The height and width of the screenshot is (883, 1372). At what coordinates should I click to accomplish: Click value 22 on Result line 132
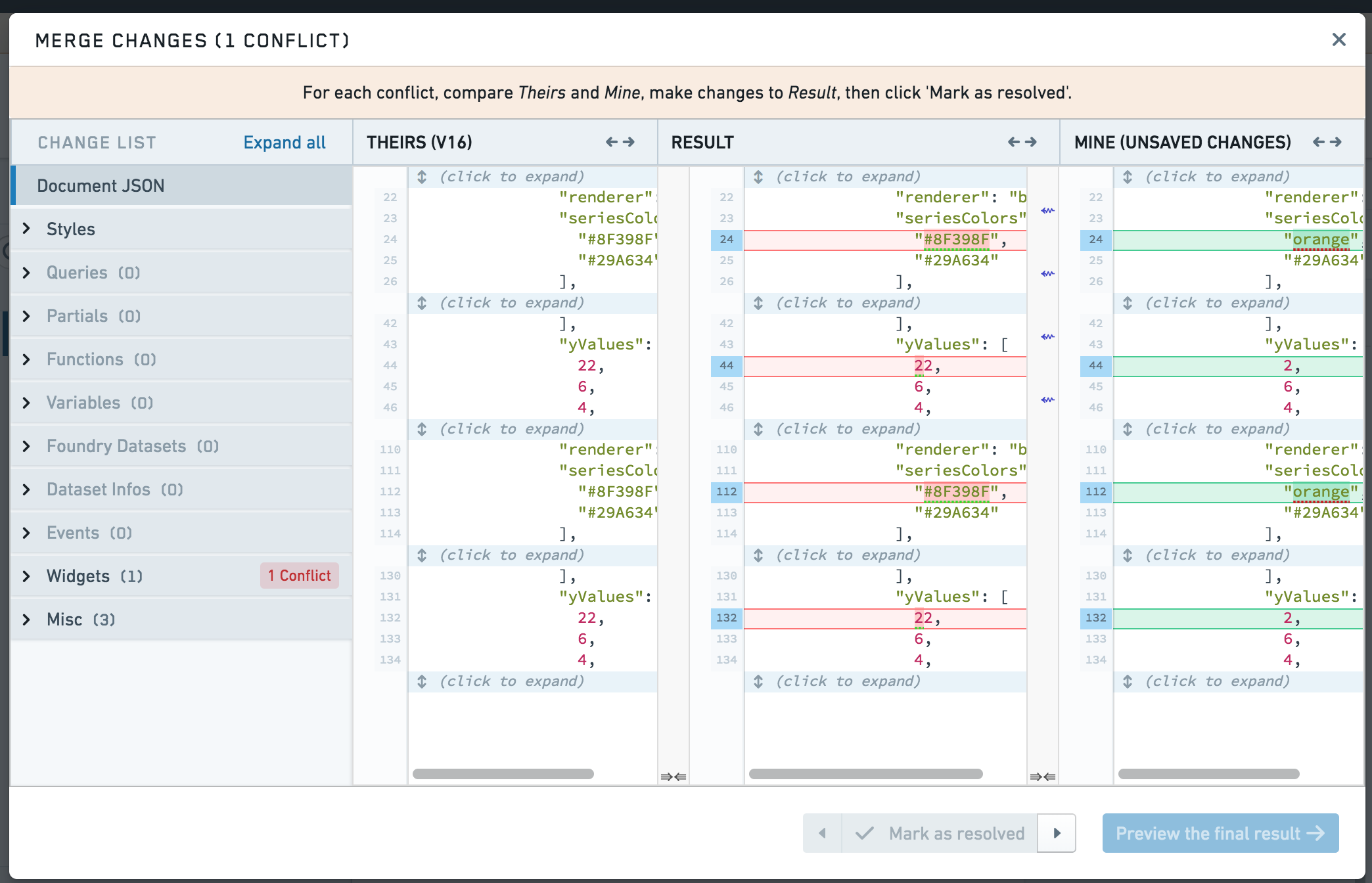(x=923, y=618)
